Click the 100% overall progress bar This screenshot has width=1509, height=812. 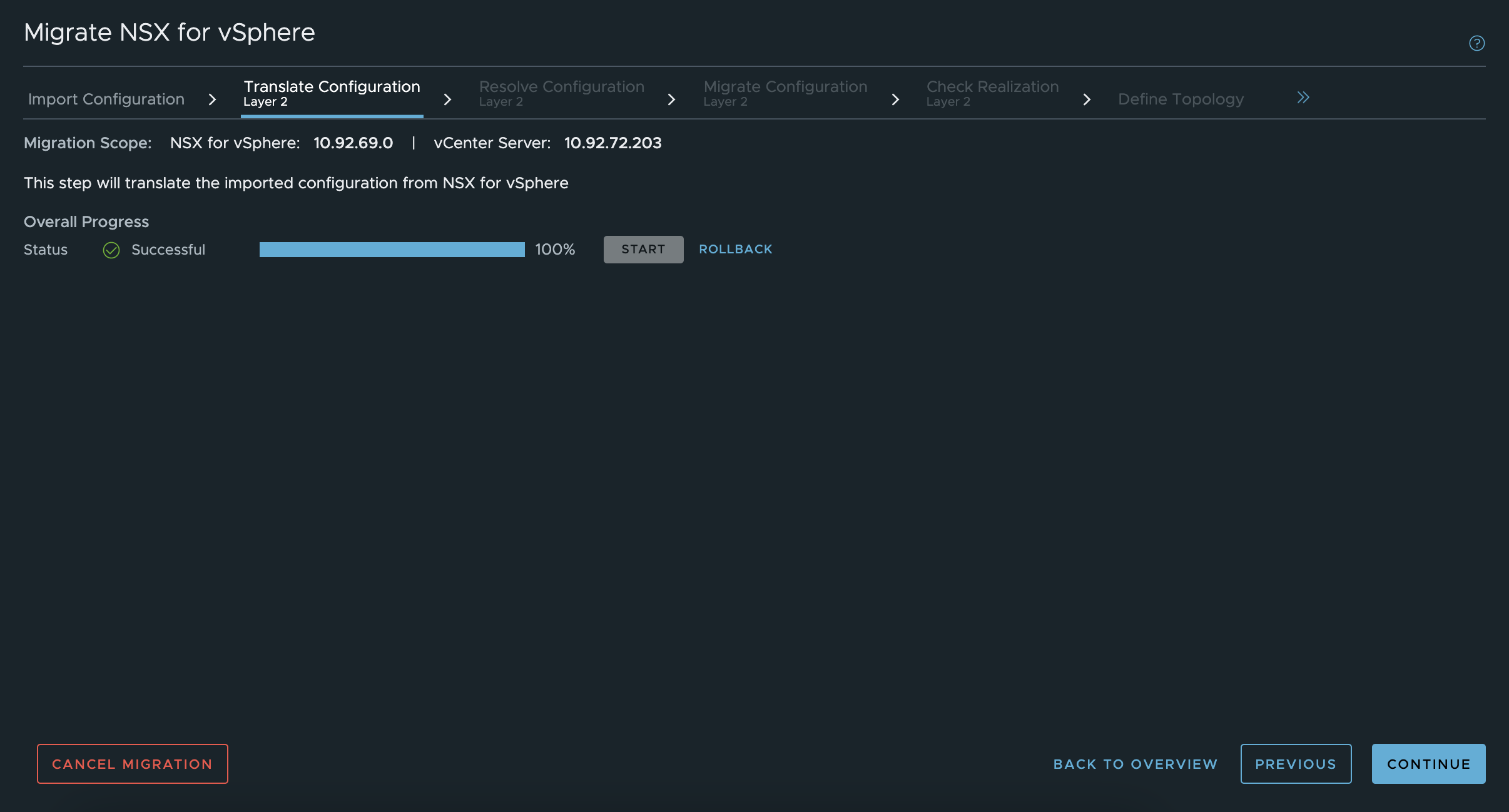pyautogui.click(x=392, y=250)
